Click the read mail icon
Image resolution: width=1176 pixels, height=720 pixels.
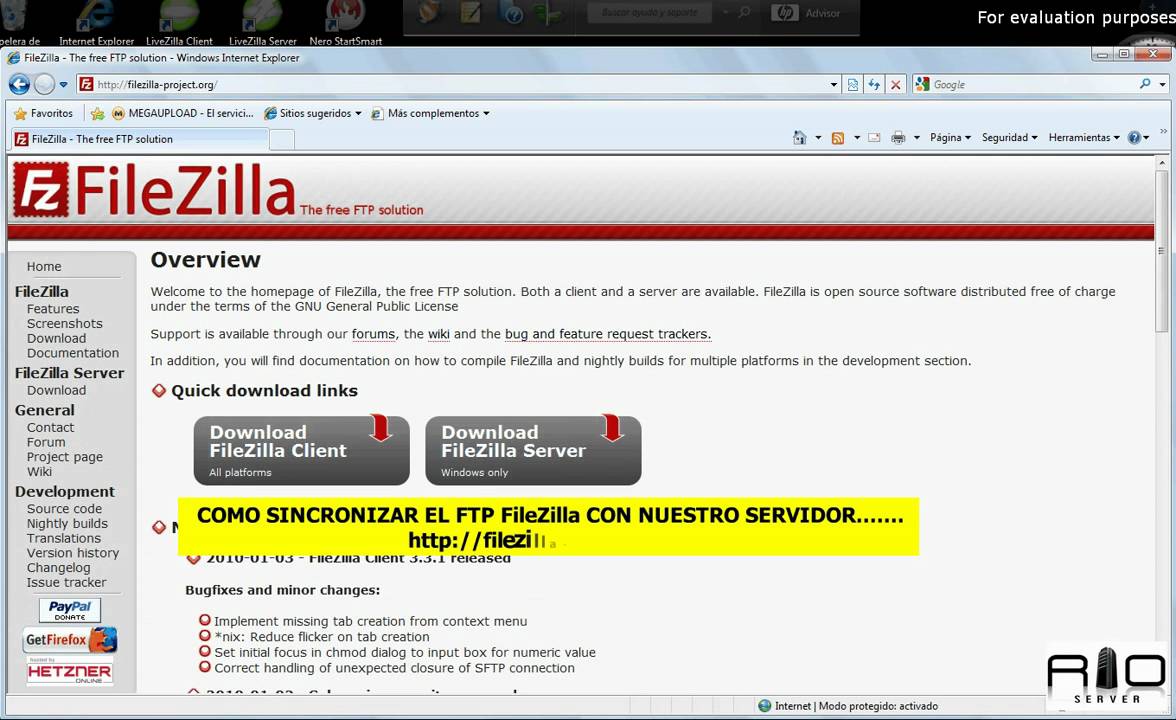[x=874, y=137]
